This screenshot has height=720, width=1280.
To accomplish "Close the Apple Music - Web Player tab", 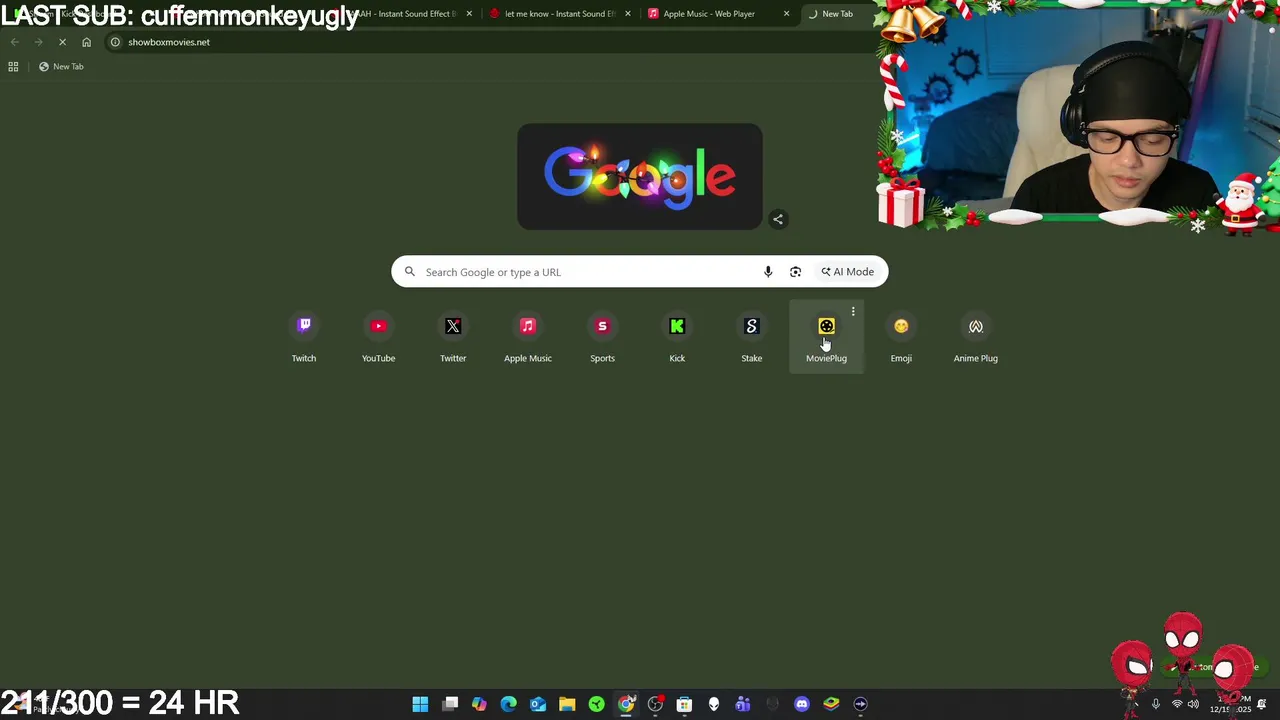I will [786, 14].
